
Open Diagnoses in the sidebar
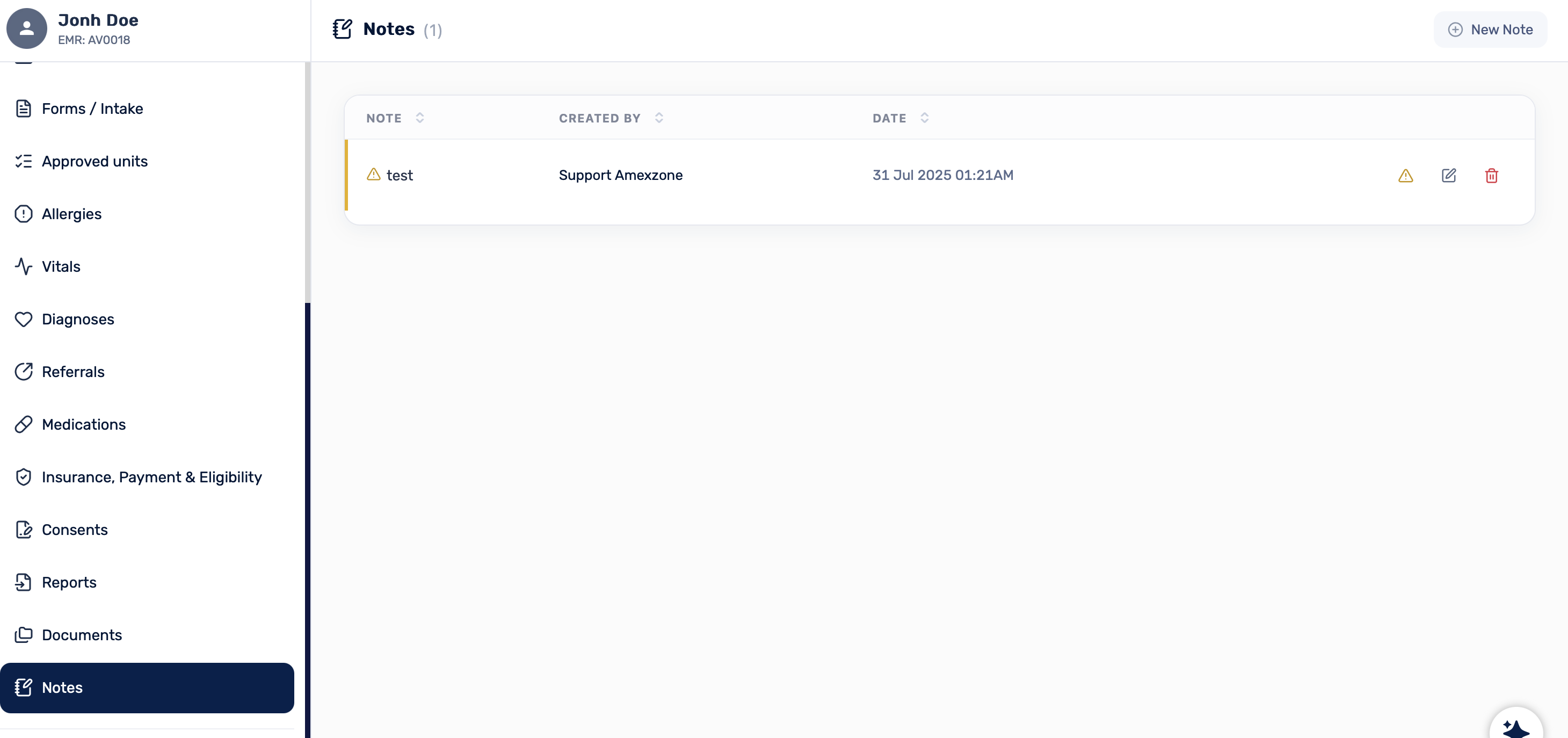point(147,319)
